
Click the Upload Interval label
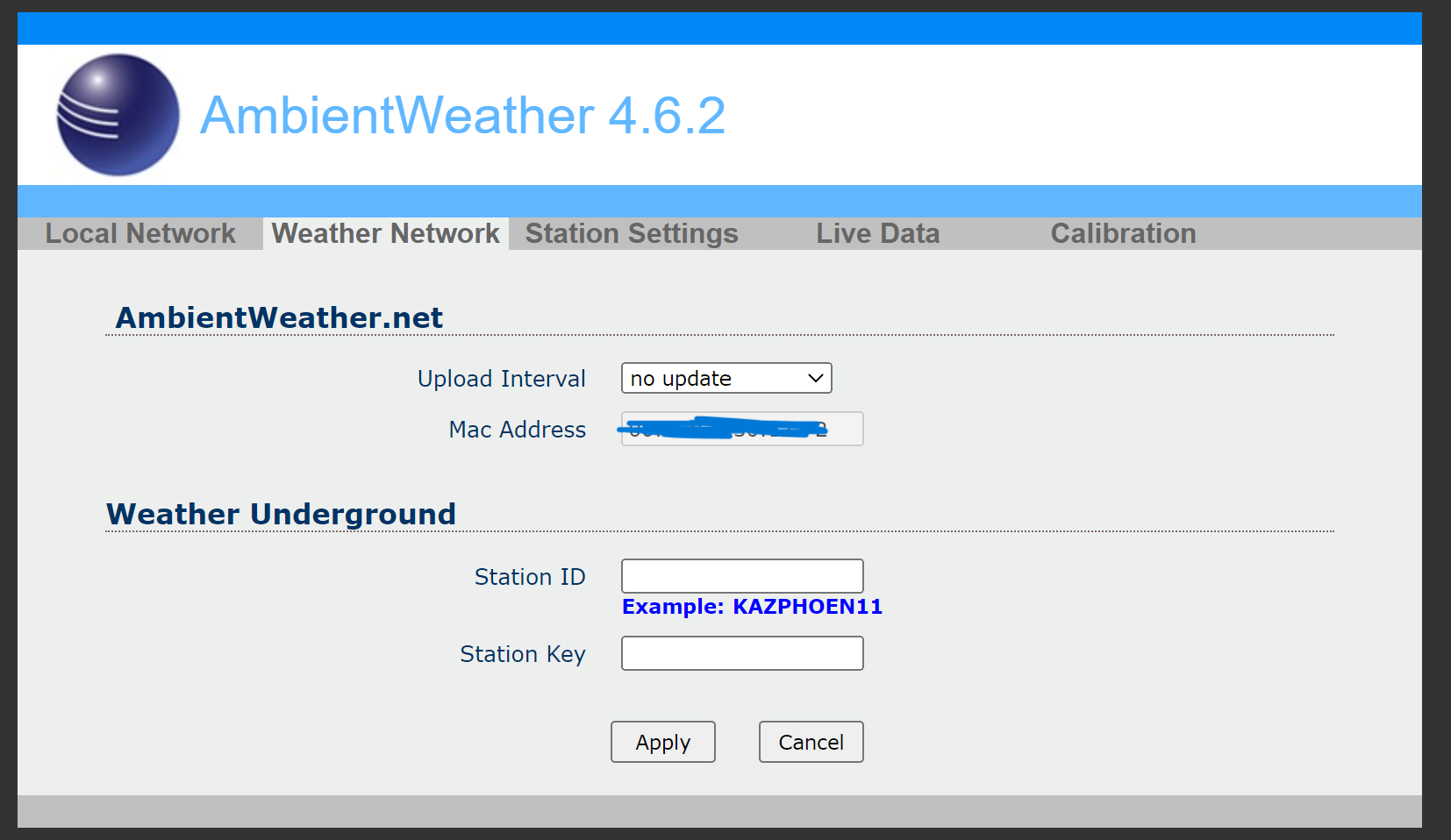click(502, 379)
